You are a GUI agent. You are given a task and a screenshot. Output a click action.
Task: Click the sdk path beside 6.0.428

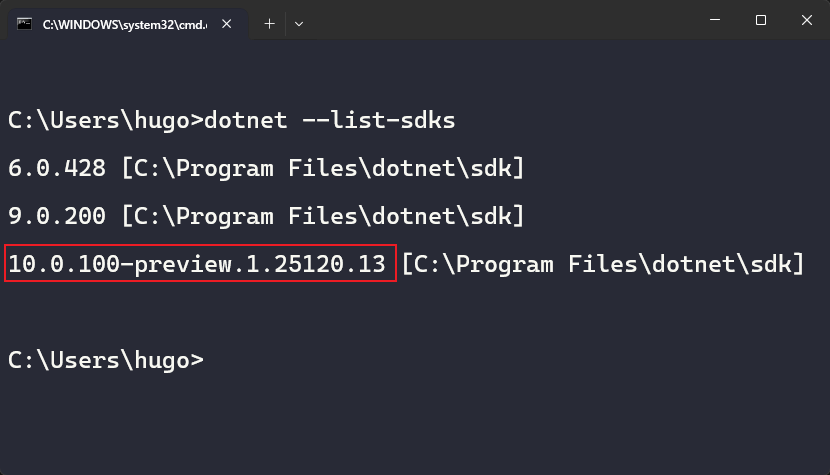323,168
